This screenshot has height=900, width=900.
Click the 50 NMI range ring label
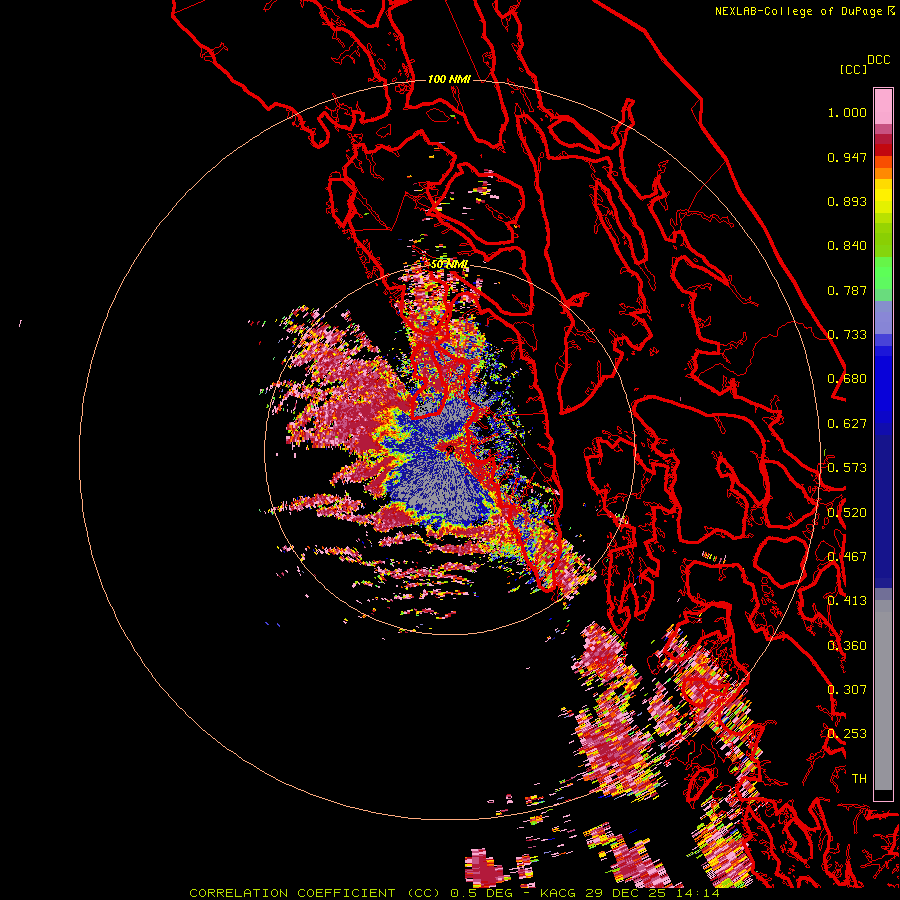449,265
